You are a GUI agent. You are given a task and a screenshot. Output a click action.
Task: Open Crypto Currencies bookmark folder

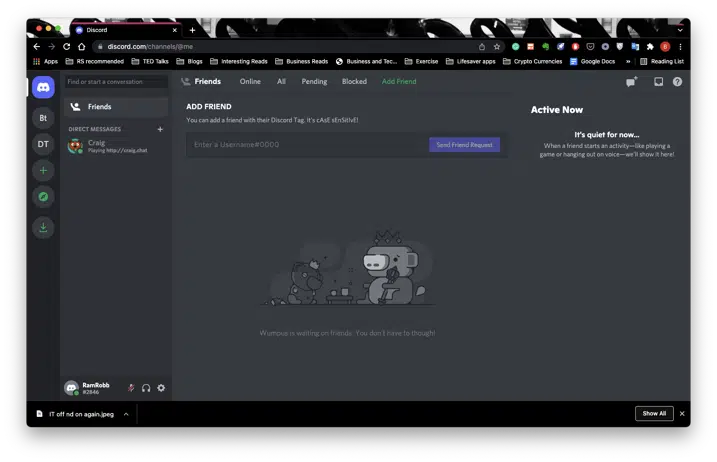click(x=532, y=61)
